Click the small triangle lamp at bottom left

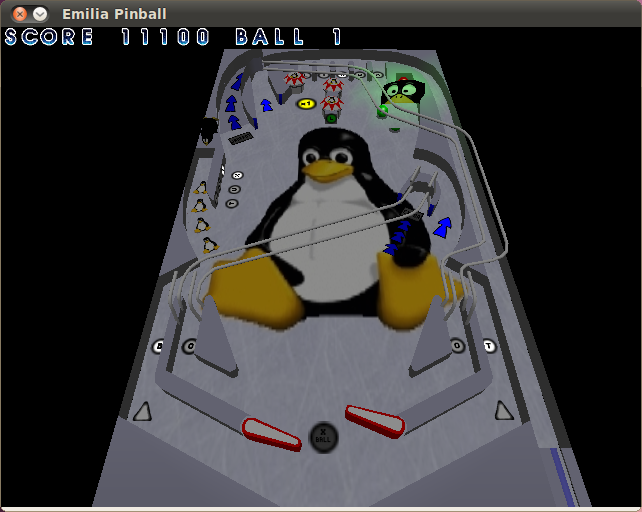tap(143, 412)
